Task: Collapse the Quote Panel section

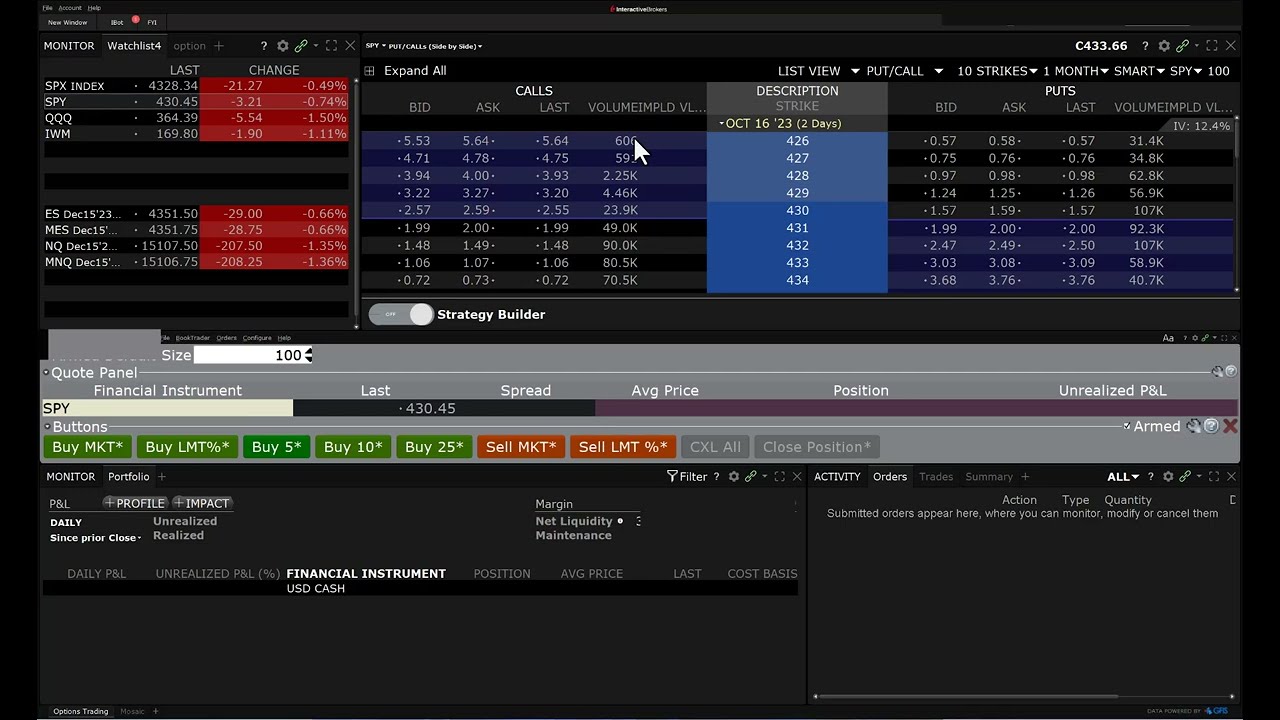Action: click(45, 372)
